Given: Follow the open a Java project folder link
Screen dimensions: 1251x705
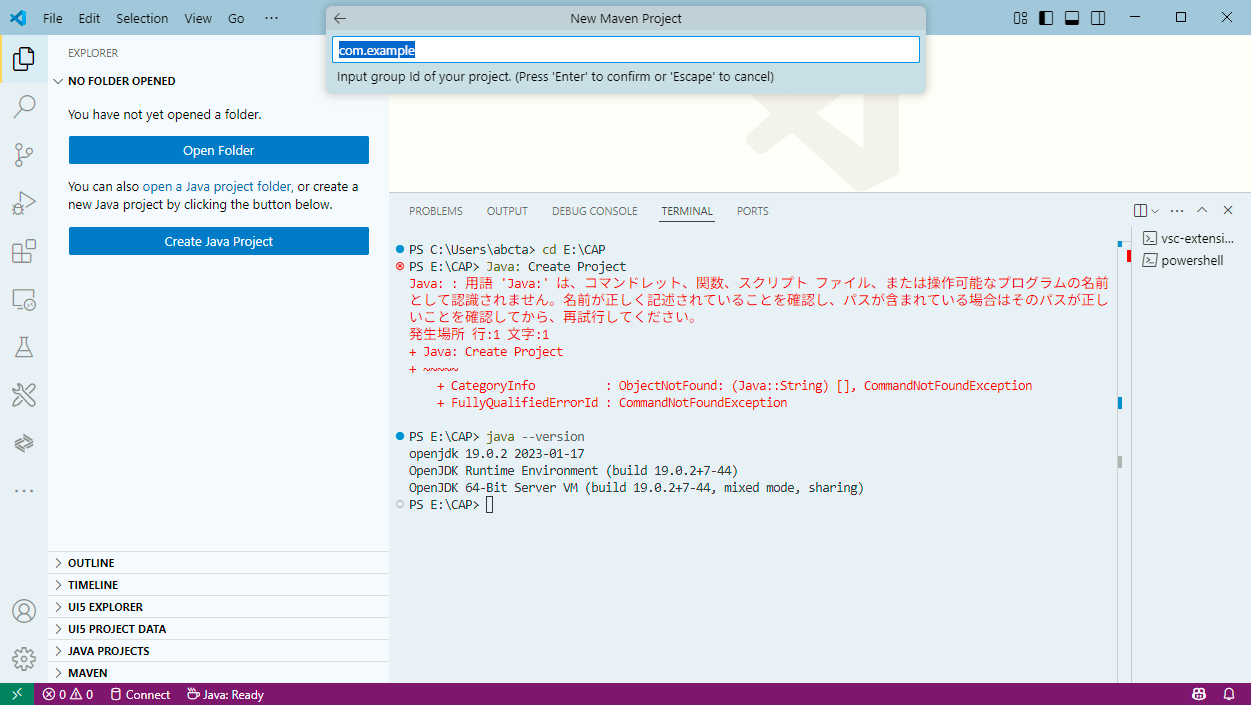Looking at the screenshot, I should 218,186.
